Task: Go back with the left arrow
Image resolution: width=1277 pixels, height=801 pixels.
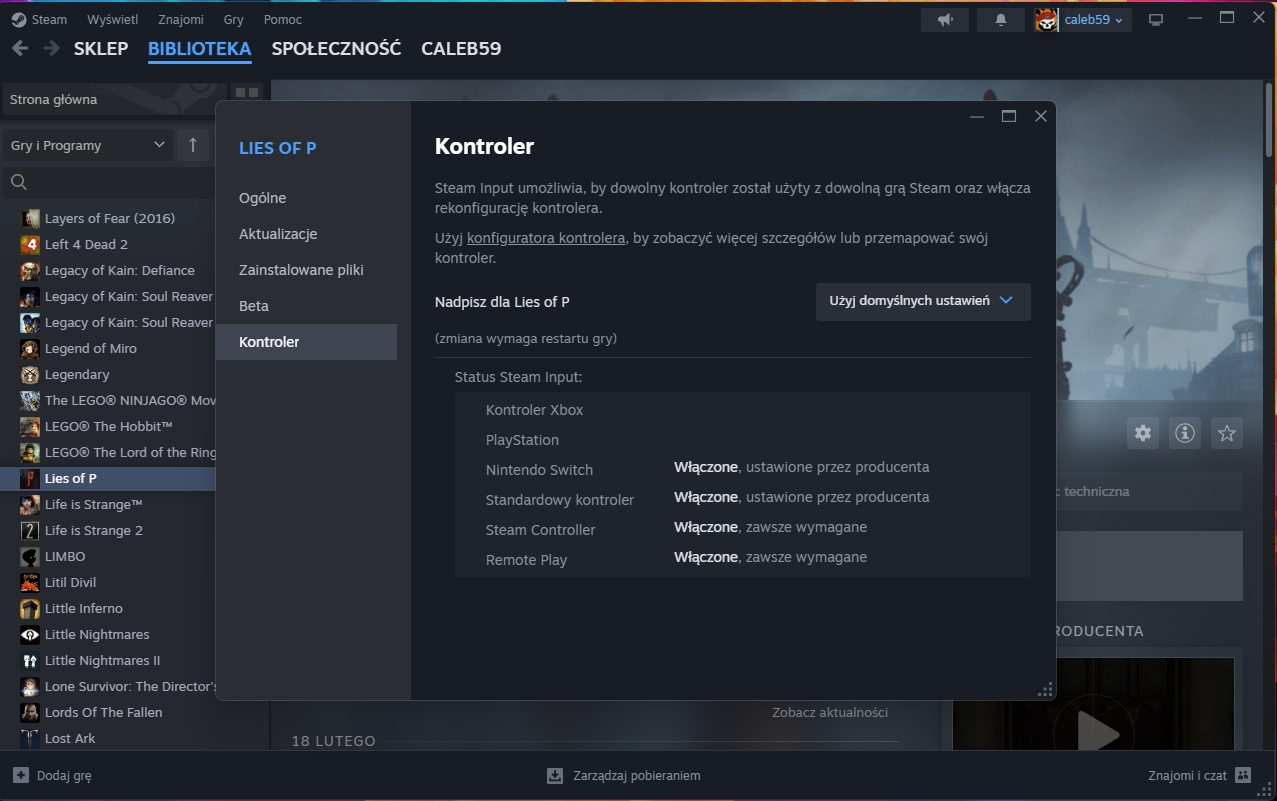Action: point(20,48)
